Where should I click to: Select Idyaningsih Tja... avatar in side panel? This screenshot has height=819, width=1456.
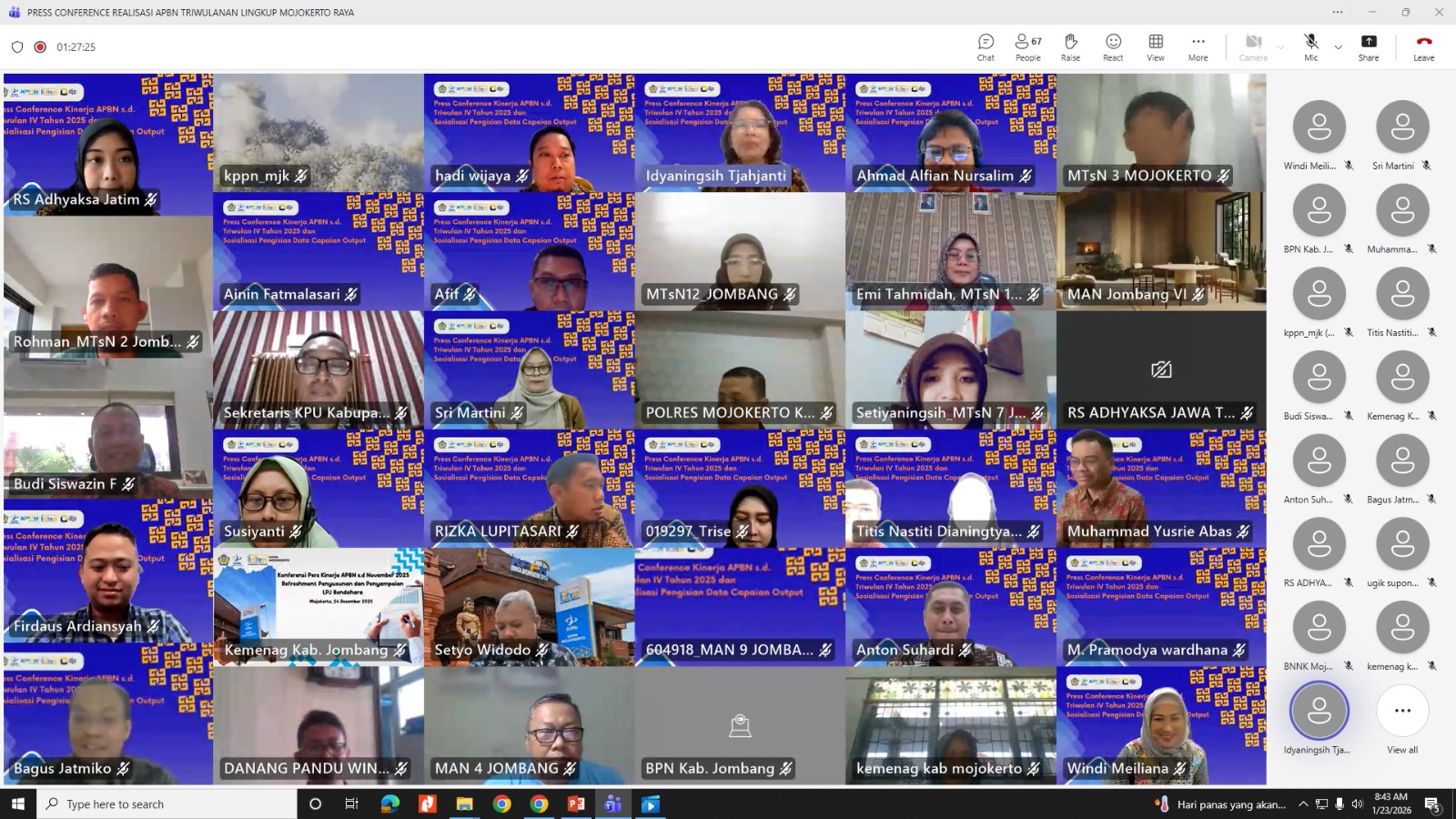pyautogui.click(x=1319, y=711)
